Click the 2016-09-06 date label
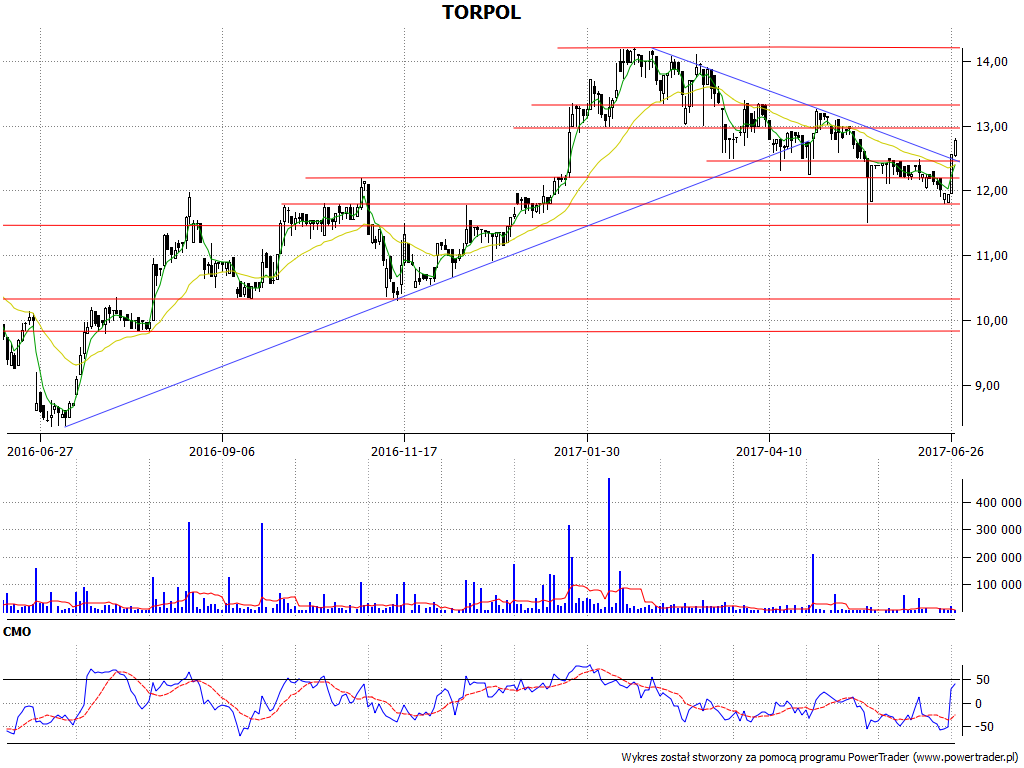The width and height of the screenshot is (1024, 768). 222,451
